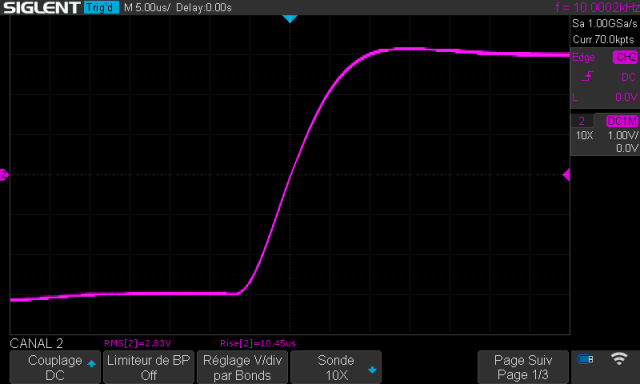
Task: Click the blue trigger delay marker at top
Action: coord(290,19)
